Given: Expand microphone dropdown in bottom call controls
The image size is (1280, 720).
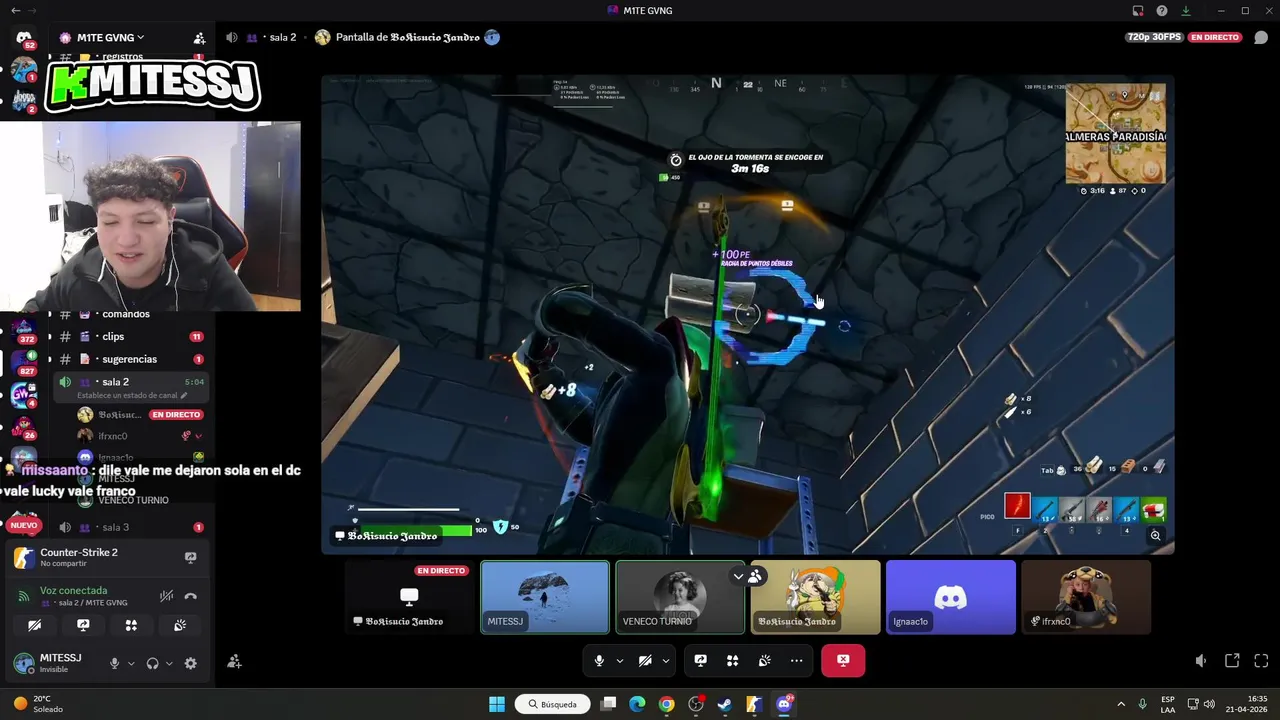Looking at the screenshot, I should [620, 661].
